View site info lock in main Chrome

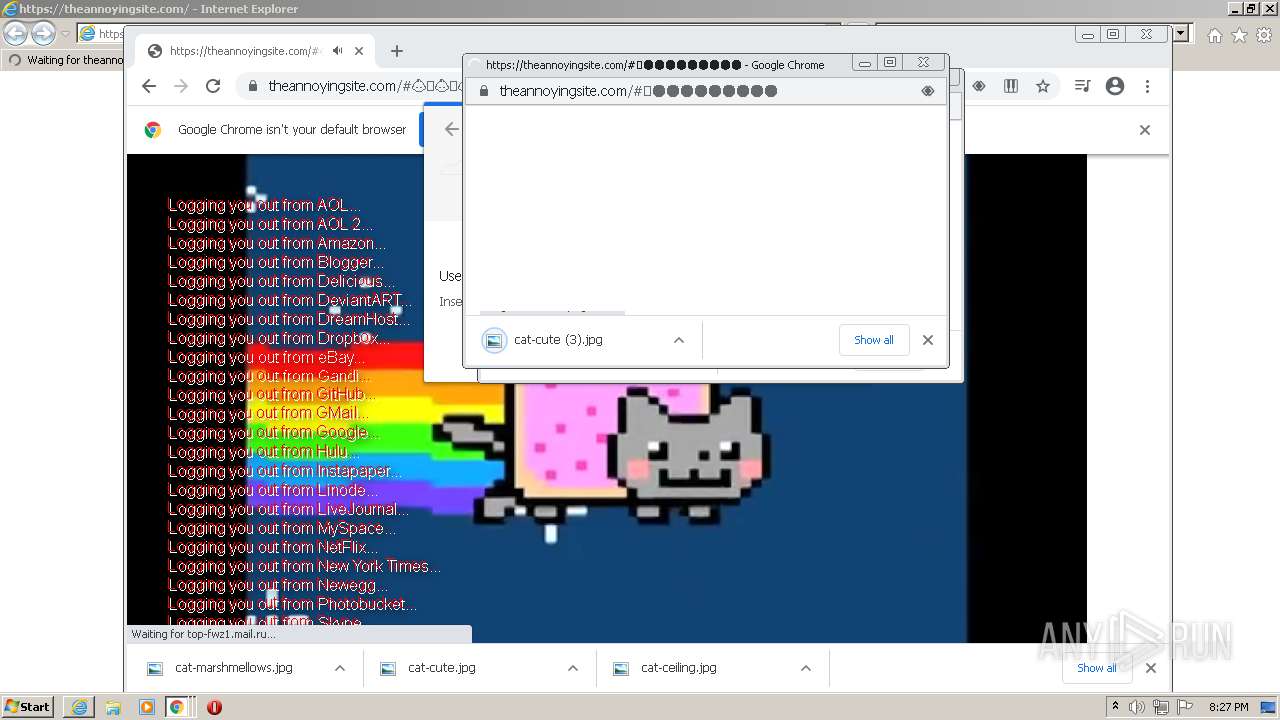click(252, 86)
